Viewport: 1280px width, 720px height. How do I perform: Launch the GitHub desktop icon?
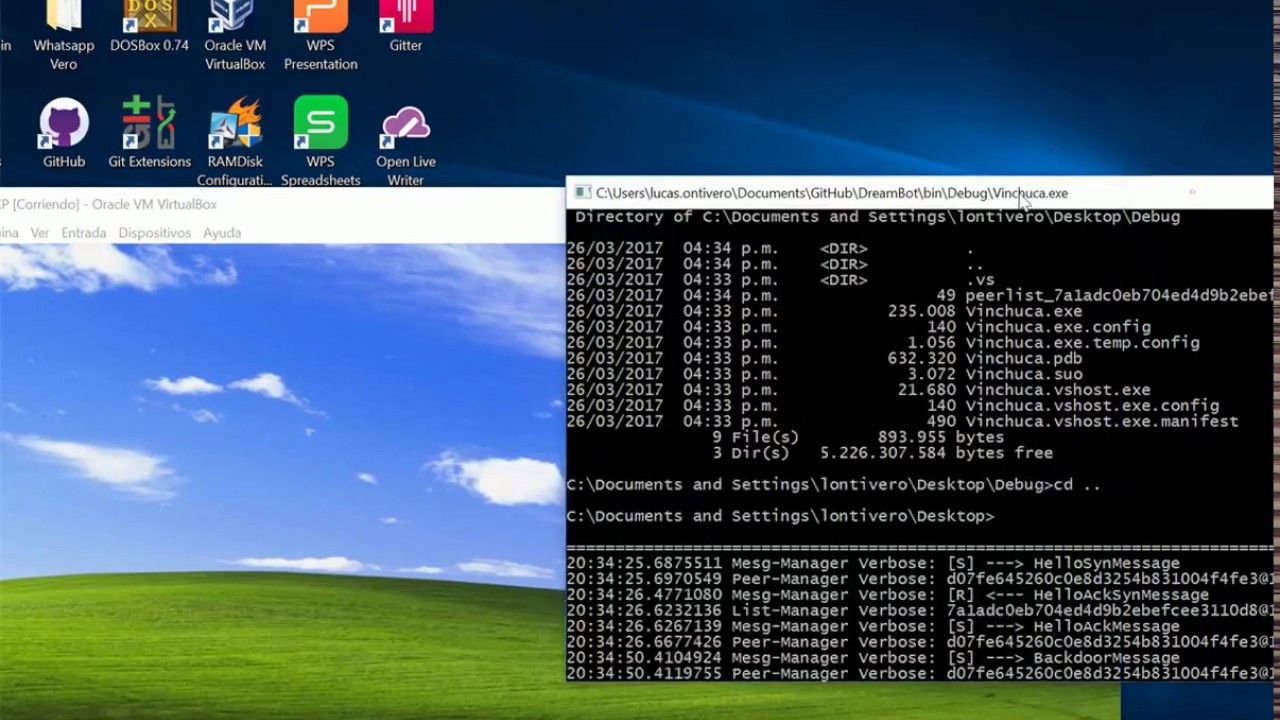pyautogui.click(x=63, y=132)
